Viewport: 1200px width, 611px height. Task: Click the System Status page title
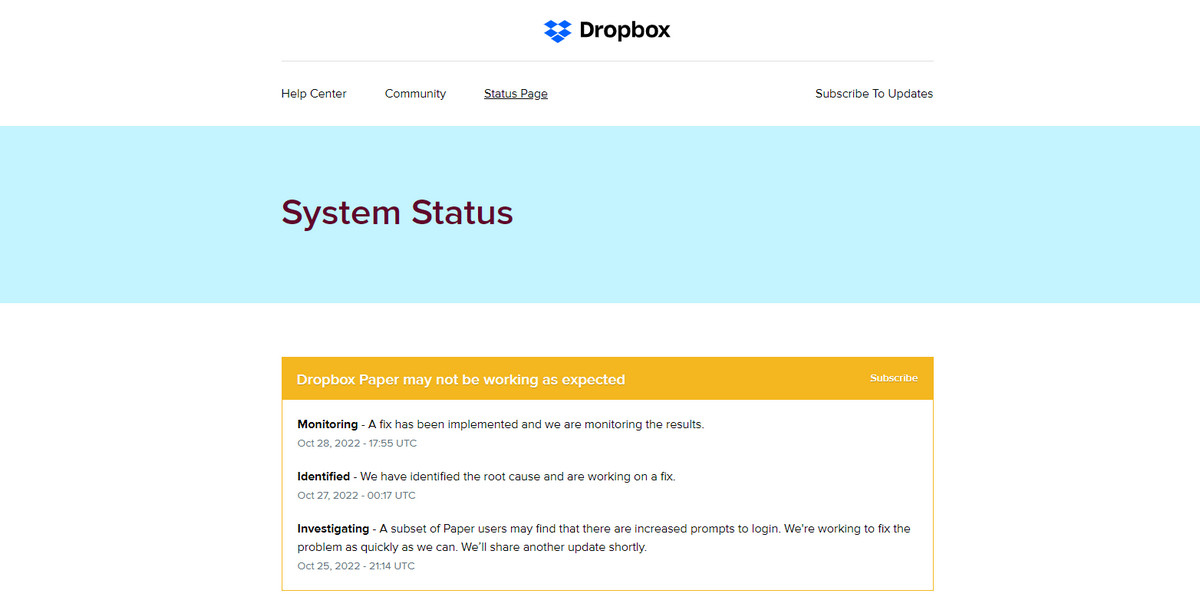click(397, 212)
